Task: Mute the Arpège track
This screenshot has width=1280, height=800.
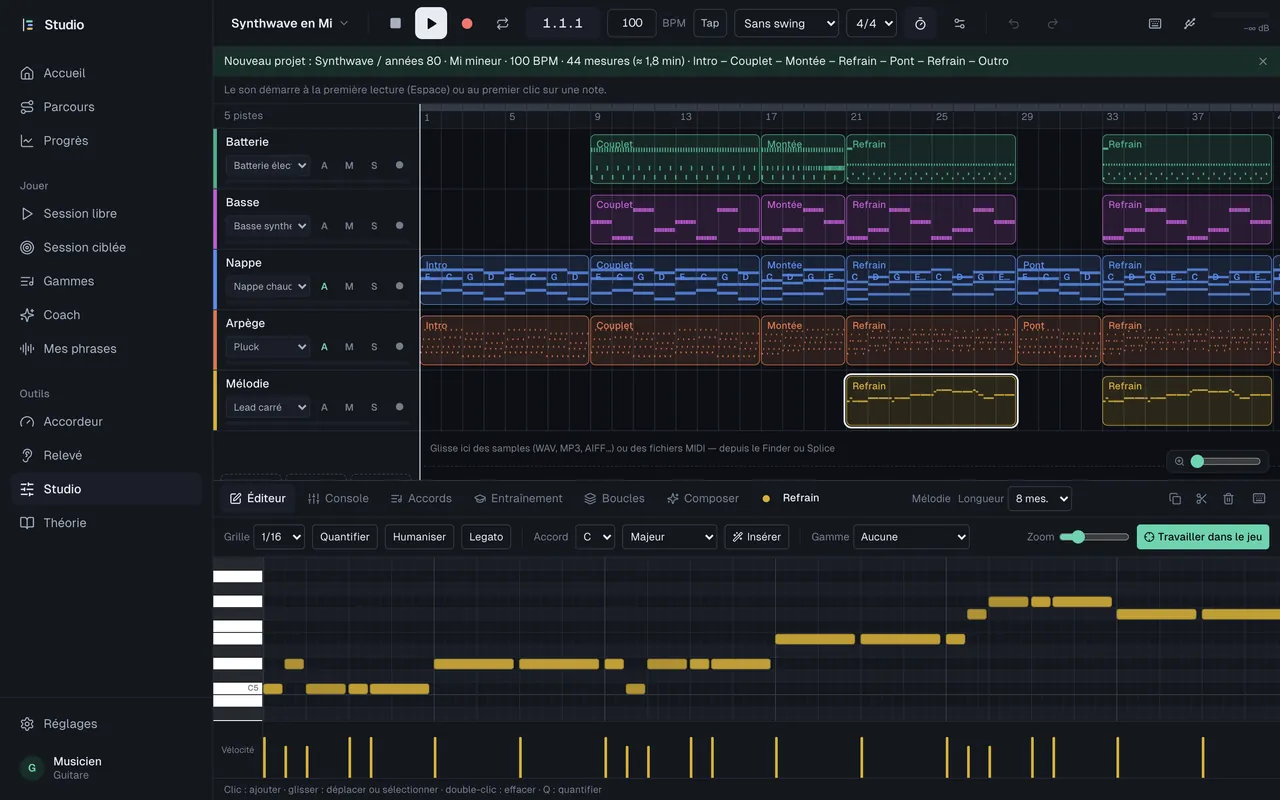Action: pyautogui.click(x=349, y=347)
